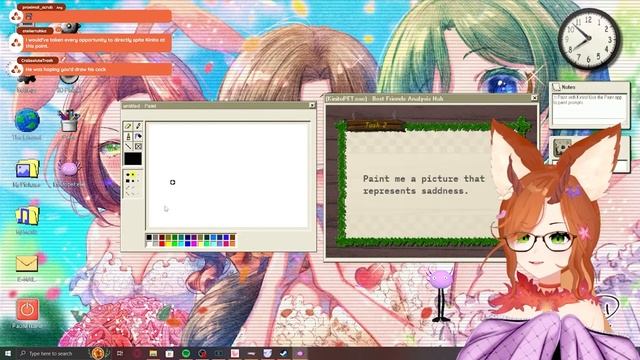Screen dimensions: 640x360
Task: Pick the bright green palette swatch
Action: pyautogui.click(x=175, y=244)
